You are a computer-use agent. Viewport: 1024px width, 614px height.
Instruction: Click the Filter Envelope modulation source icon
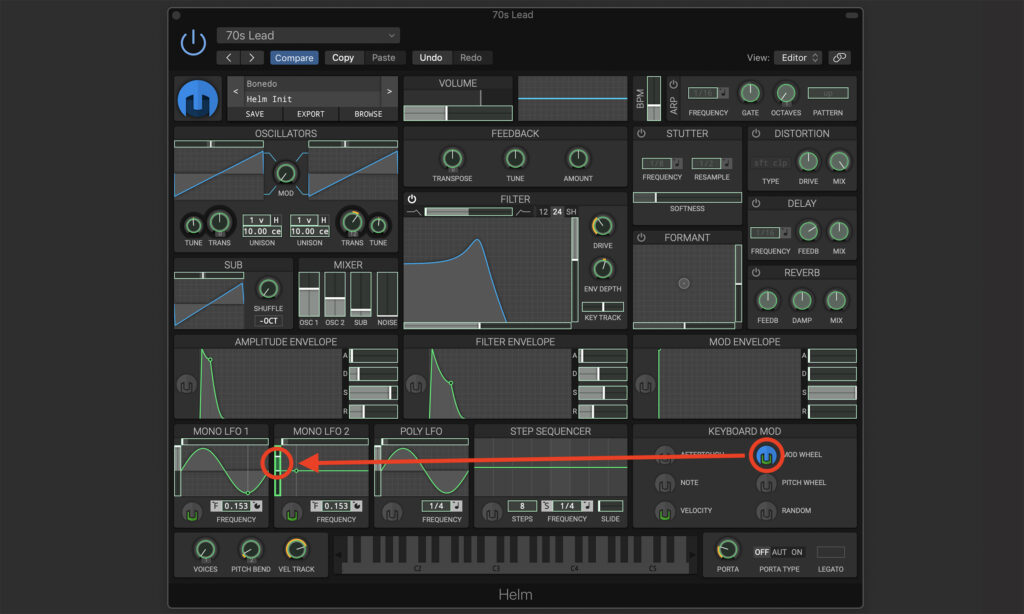[x=415, y=385]
